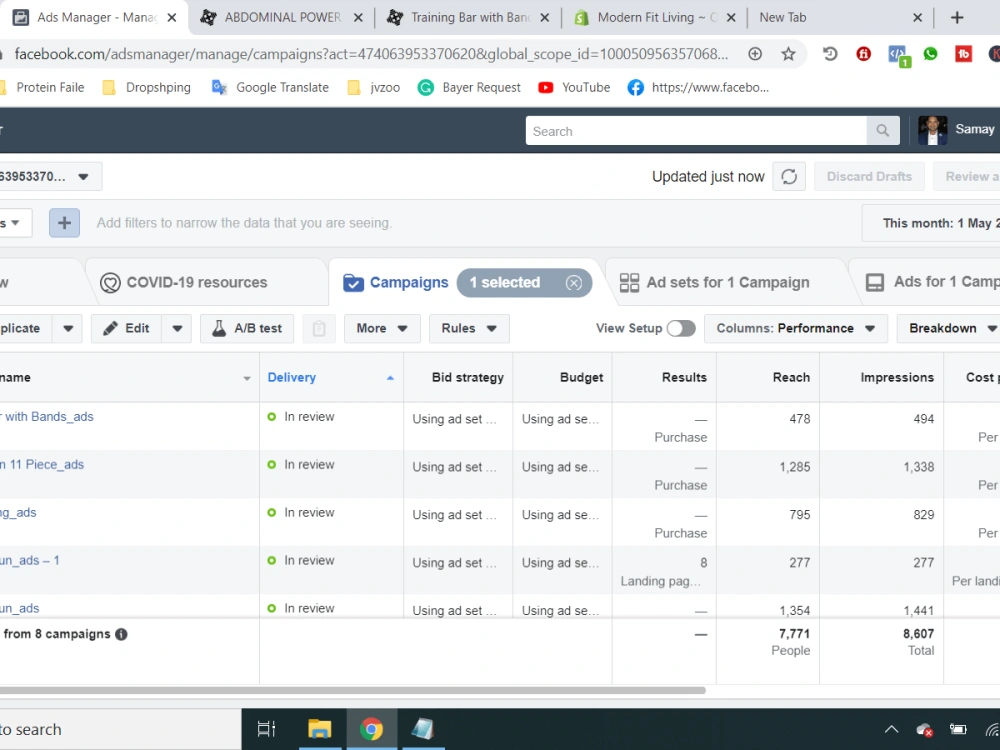The height and width of the screenshot is (750, 1000).
Task: Click the search magnifier button
Action: (x=883, y=131)
